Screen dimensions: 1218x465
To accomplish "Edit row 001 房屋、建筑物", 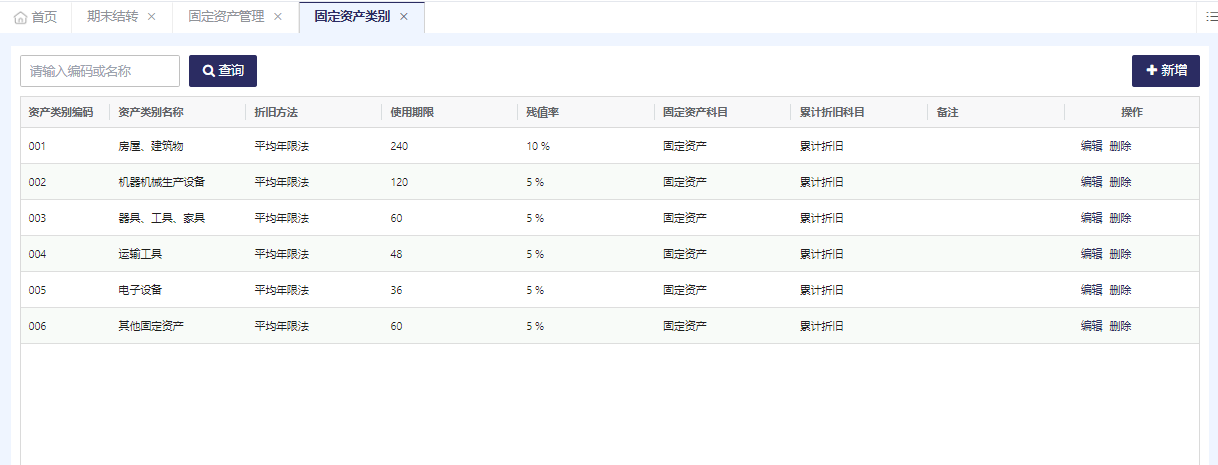I will tap(1091, 146).
